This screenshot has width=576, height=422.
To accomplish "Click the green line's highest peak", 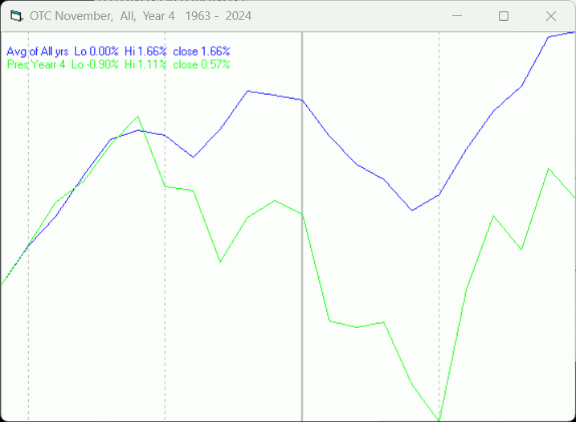I will [x=138, y=117].
